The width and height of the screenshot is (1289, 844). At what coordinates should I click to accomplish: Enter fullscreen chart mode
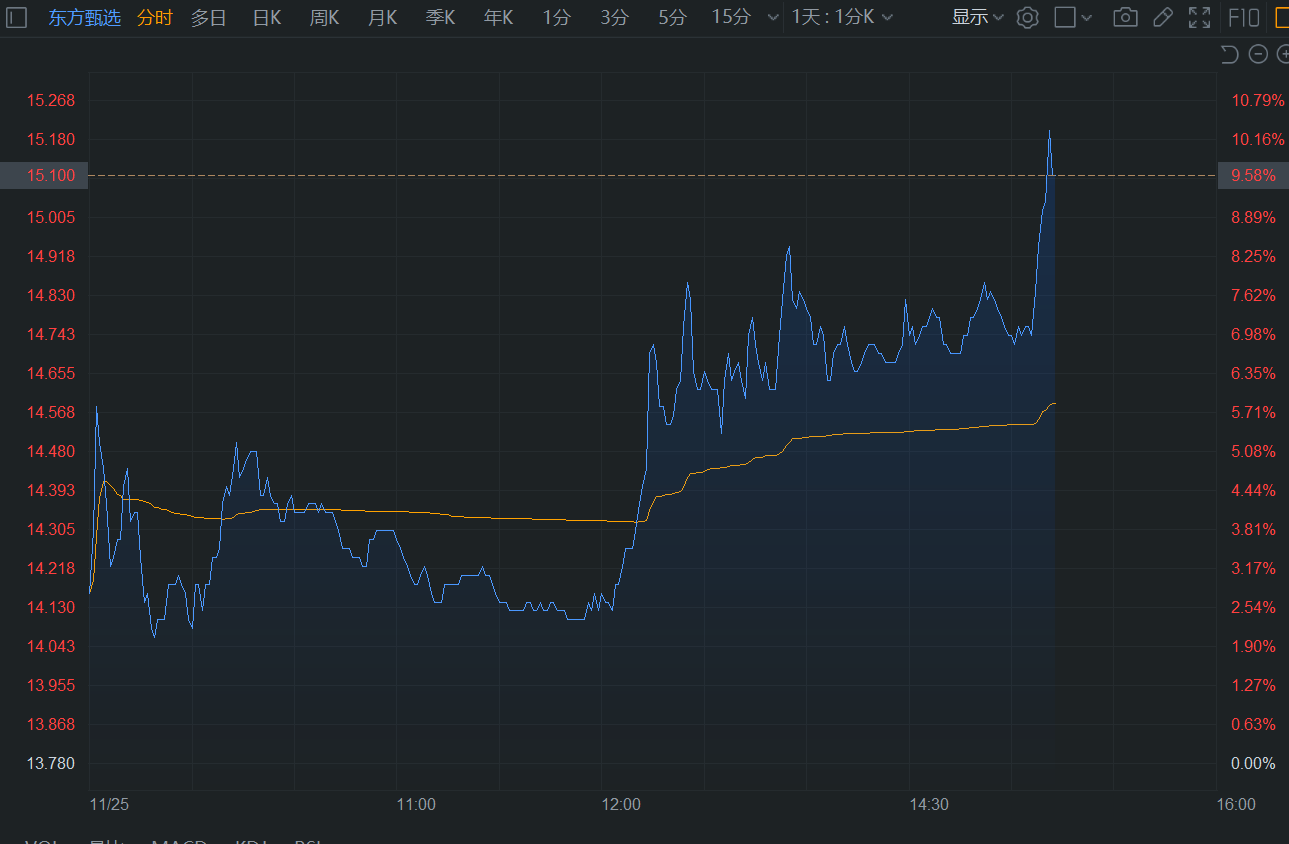click(1199, 17)
